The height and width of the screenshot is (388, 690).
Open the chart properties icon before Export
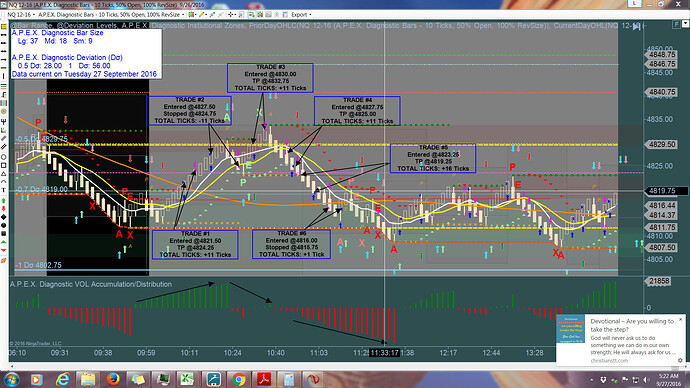[x=285, y=15]
